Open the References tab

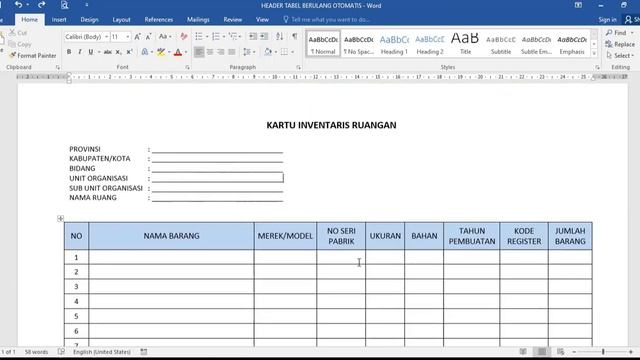tap(159, 20)
